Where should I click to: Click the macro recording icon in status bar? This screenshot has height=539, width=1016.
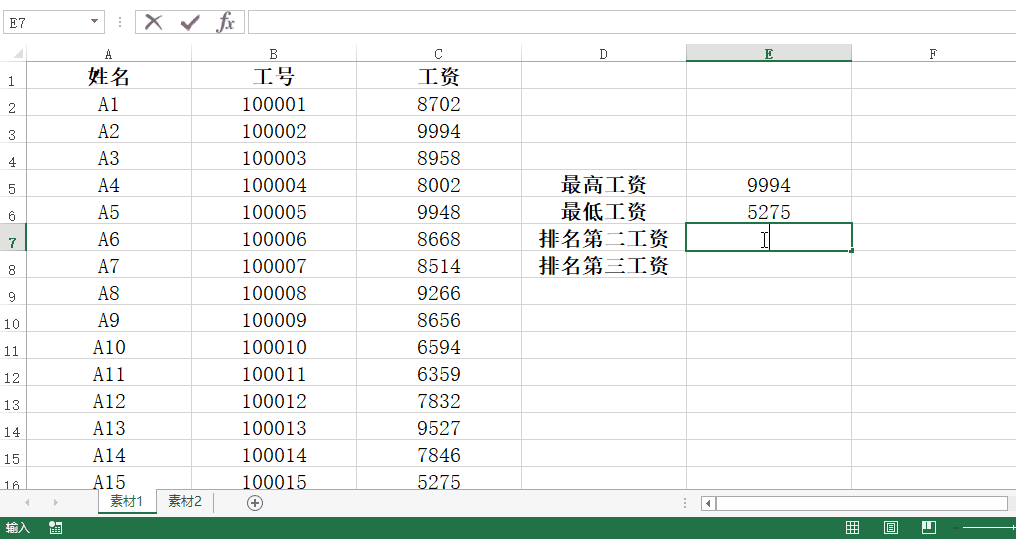[55, 527]
